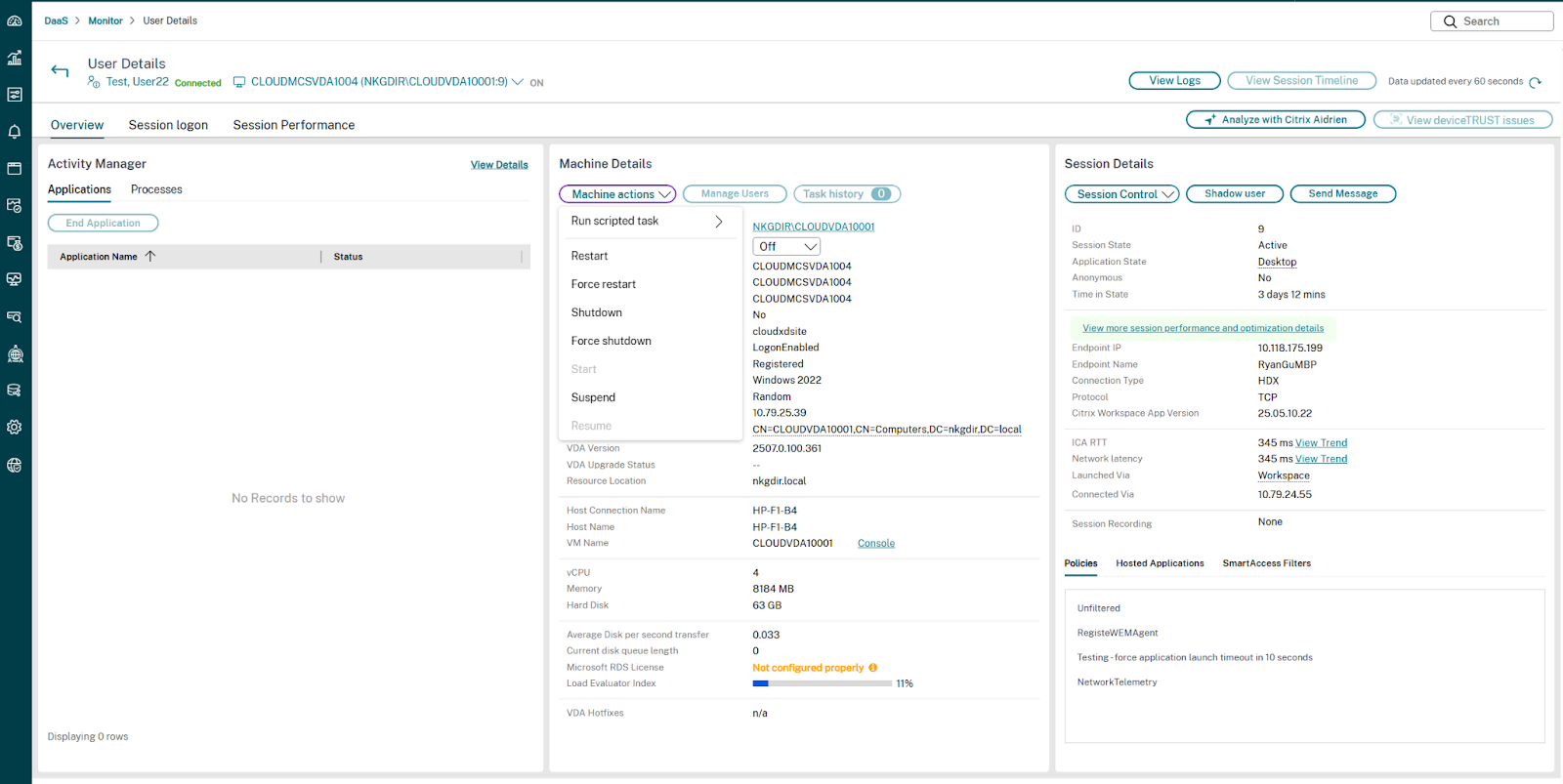The width and height of the screenshot is (1563, 784).
Task: Click the back arrow beside User Details
Action: click(61, 71)
